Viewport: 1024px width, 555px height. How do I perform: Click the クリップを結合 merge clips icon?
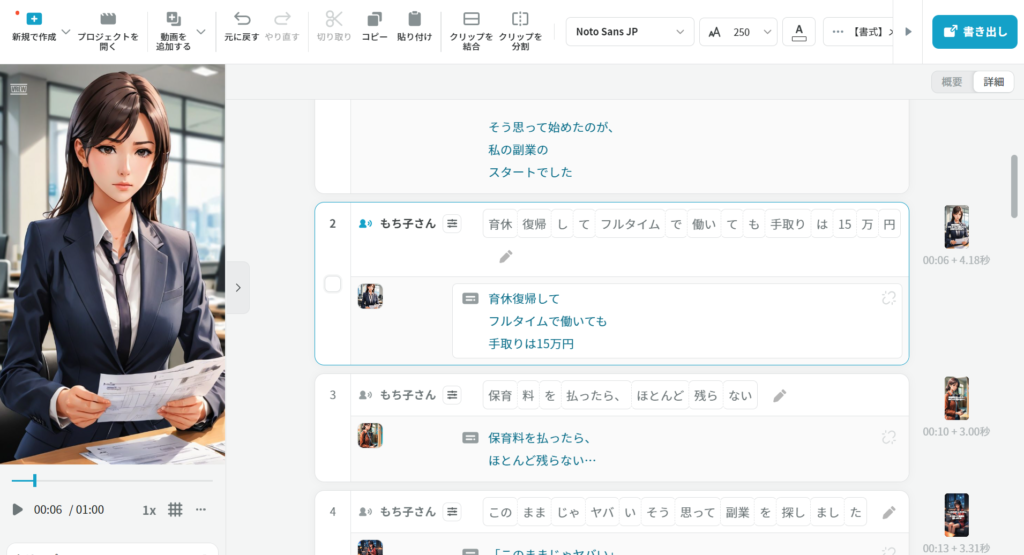(471, 19)
